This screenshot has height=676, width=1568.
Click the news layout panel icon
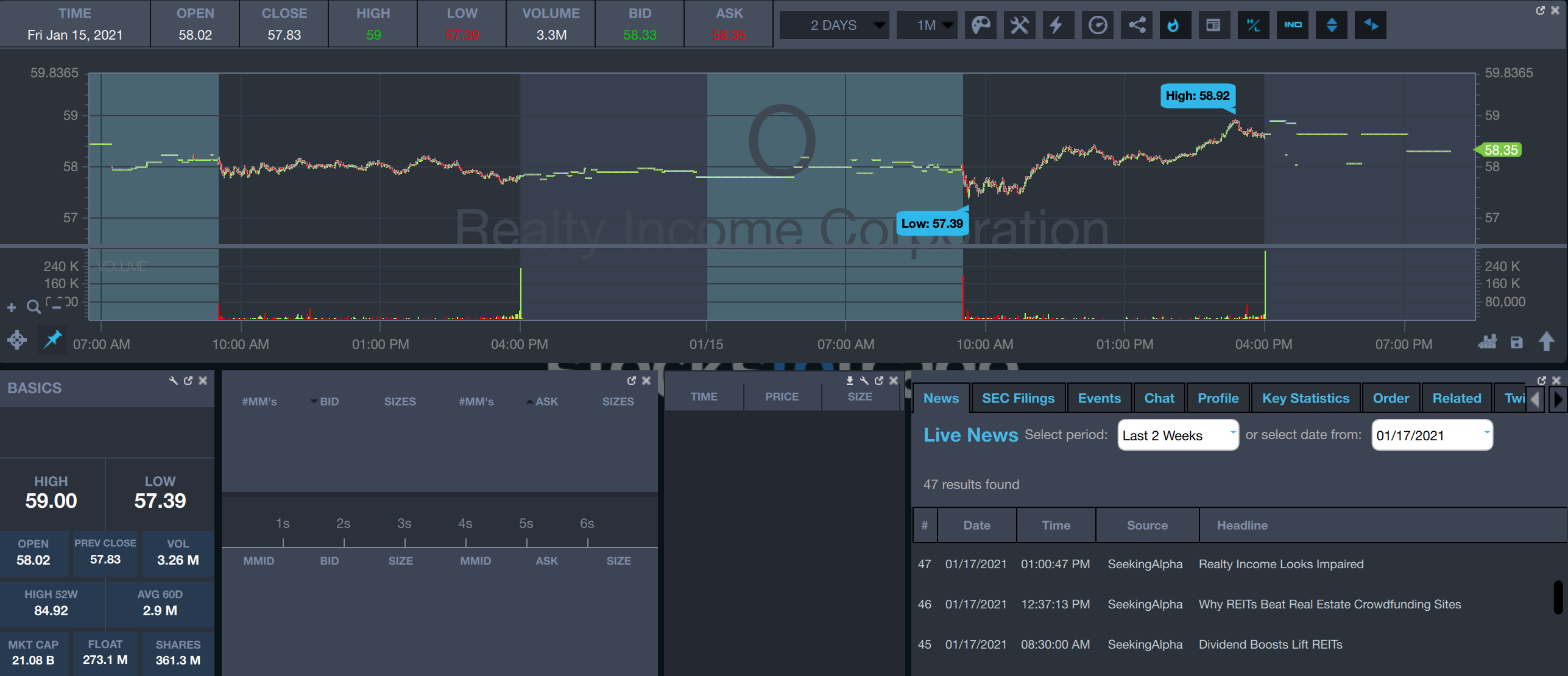1214,25
